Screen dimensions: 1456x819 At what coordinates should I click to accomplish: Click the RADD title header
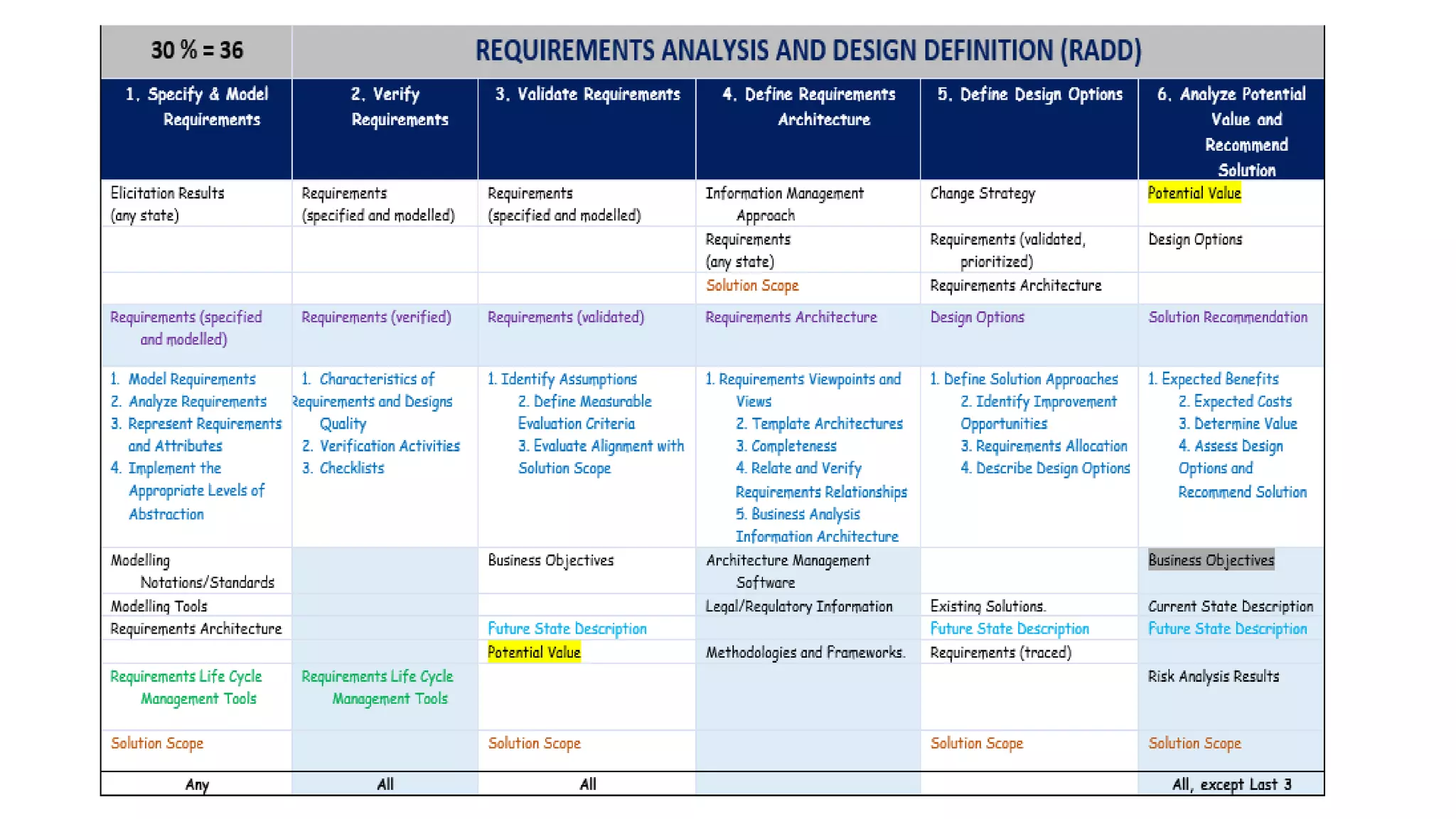pyautogui.click(x=808, y=50)
